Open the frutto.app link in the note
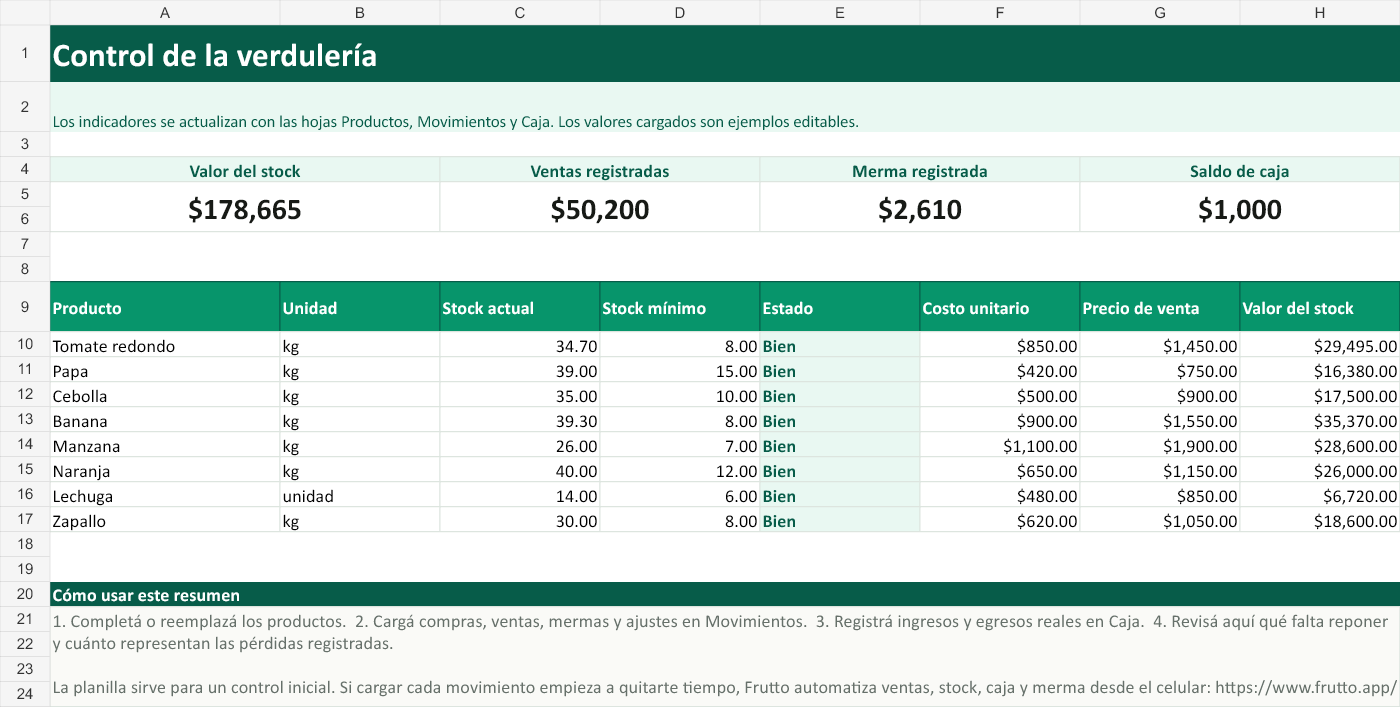 [x=1304, y=688]
